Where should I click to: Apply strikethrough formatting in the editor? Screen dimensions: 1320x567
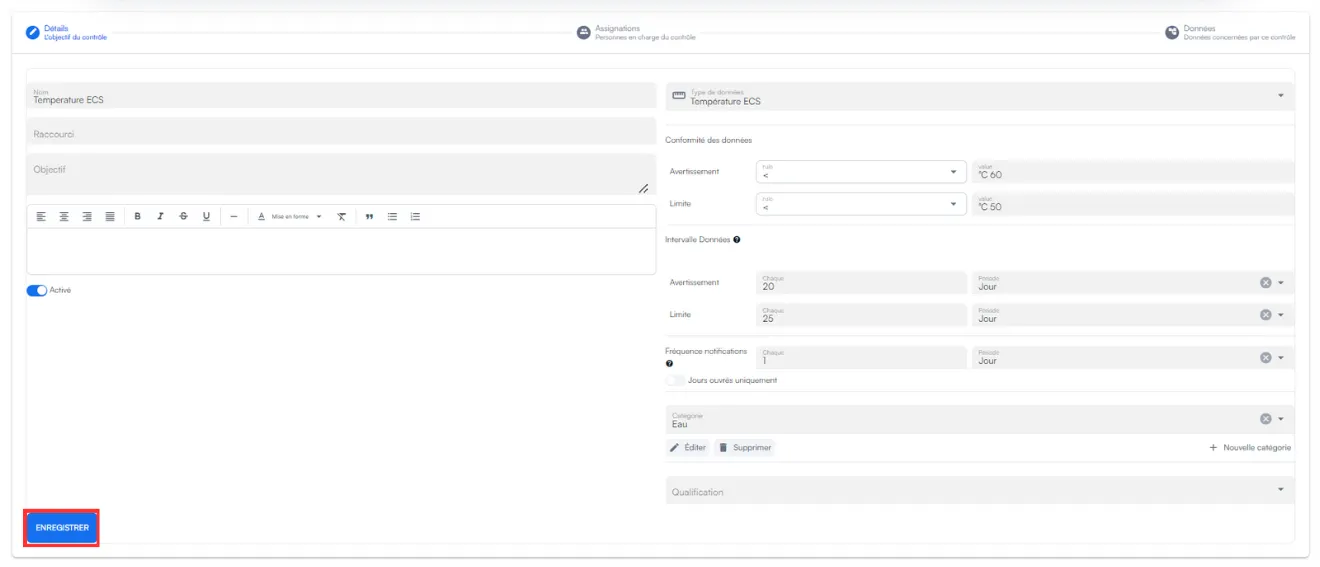(183, 216)
